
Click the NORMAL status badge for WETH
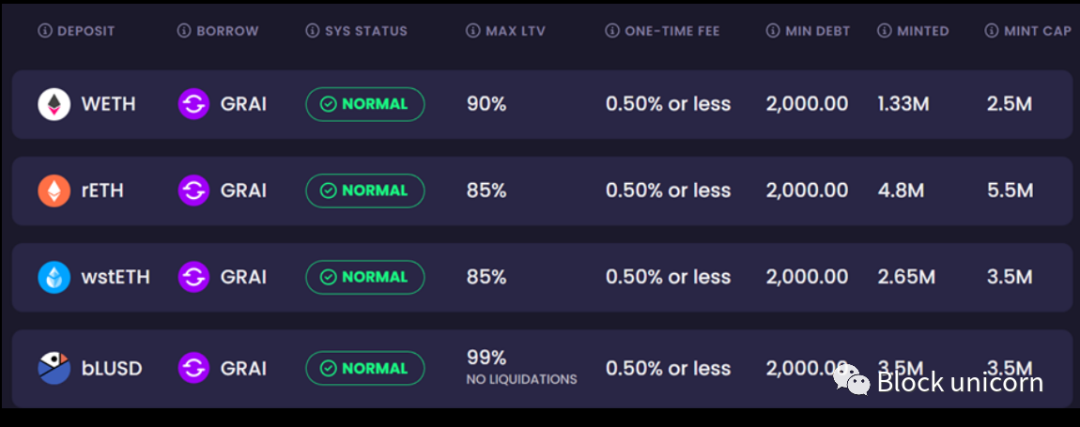[365, 104]
